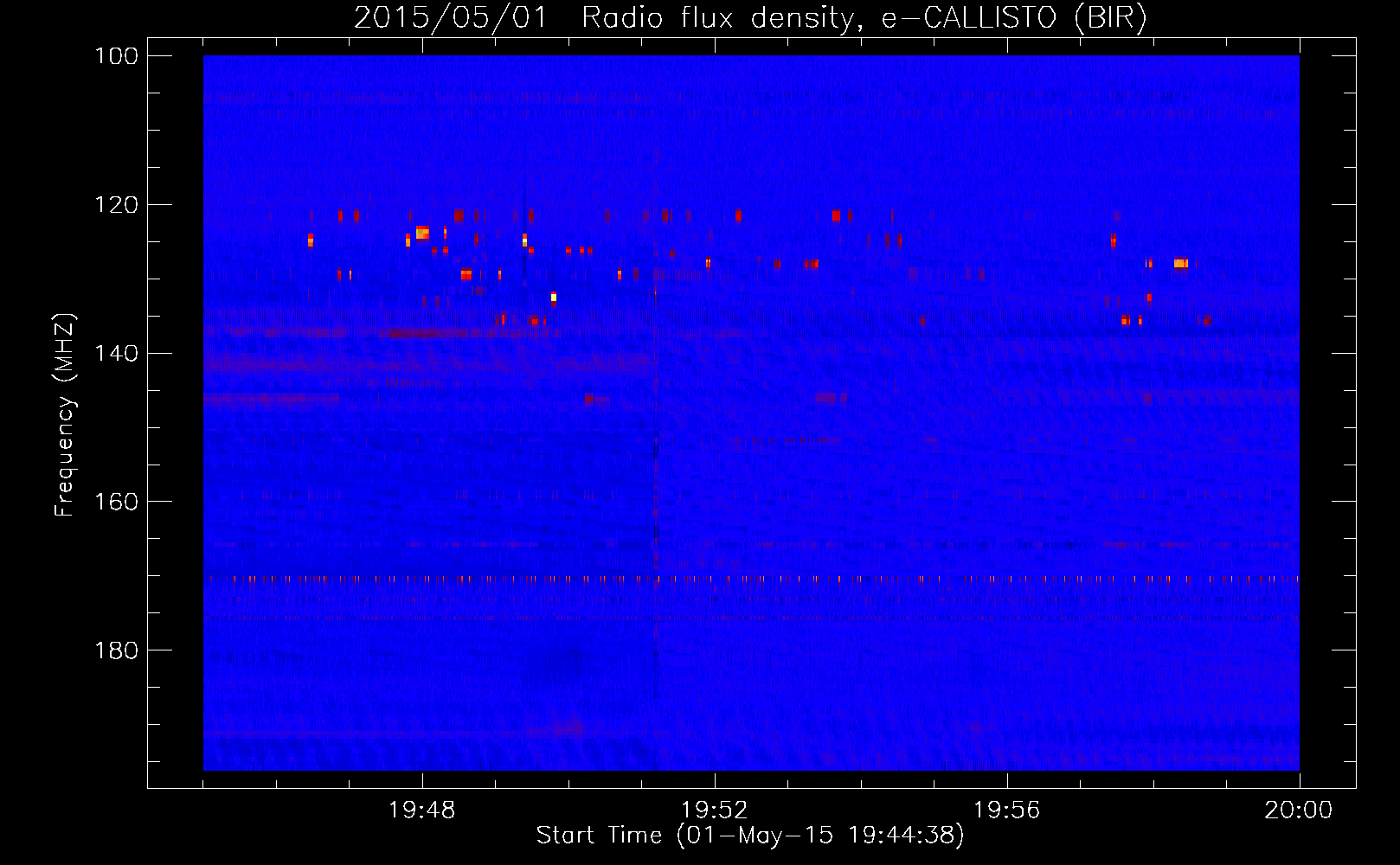Click the 160 frequency tick label
1400x865 pixels.
pyautogui.click(x=116, y=502)
